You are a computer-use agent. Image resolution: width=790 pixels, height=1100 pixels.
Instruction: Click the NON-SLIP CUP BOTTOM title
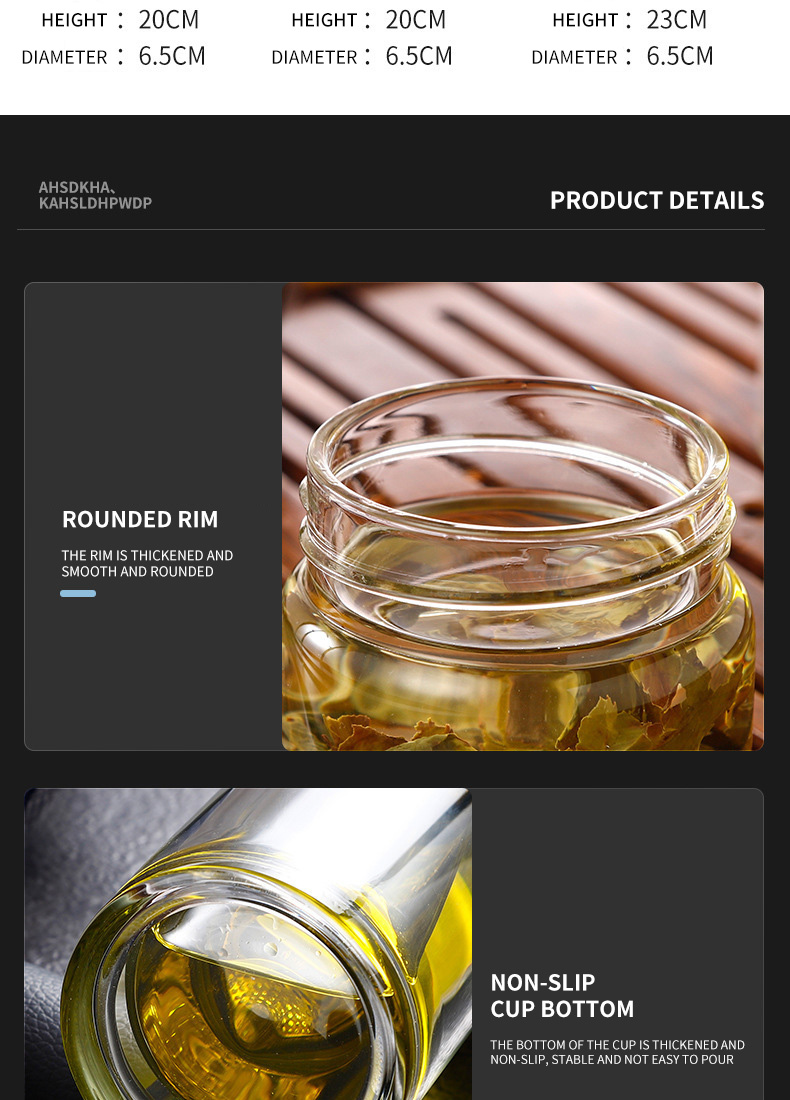(x=562, y=995)
